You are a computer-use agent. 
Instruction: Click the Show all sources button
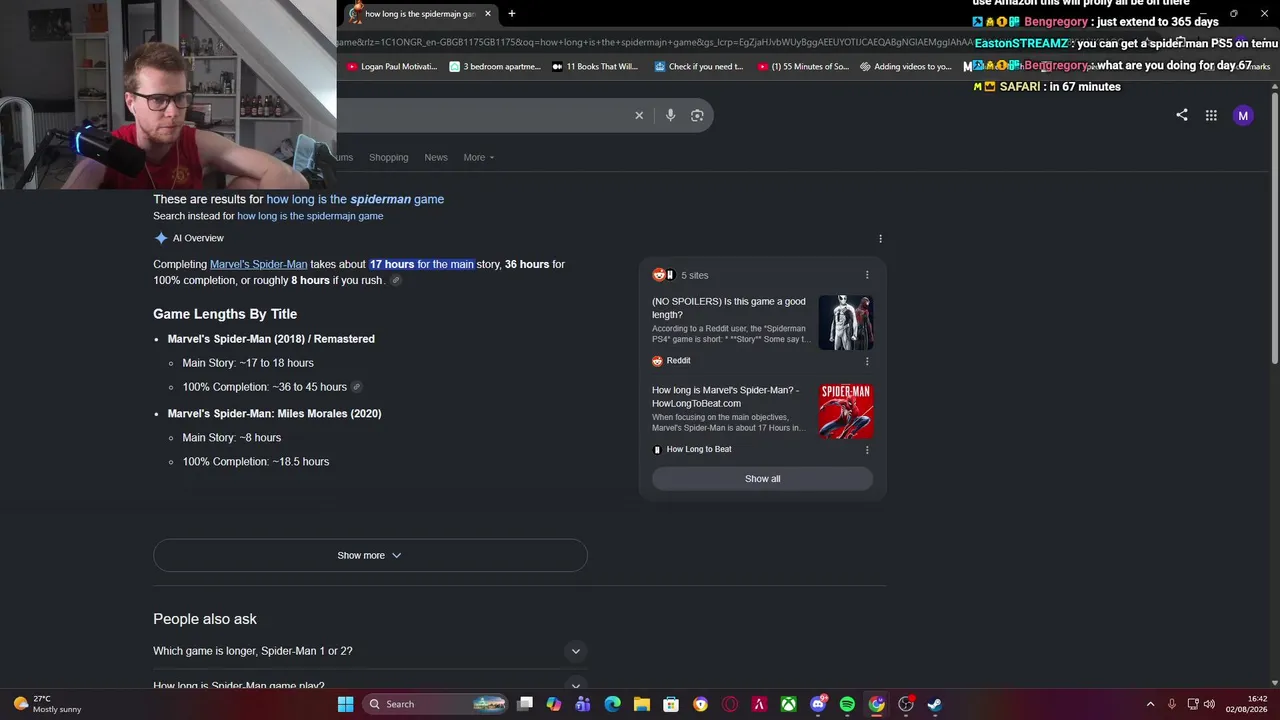762,479
